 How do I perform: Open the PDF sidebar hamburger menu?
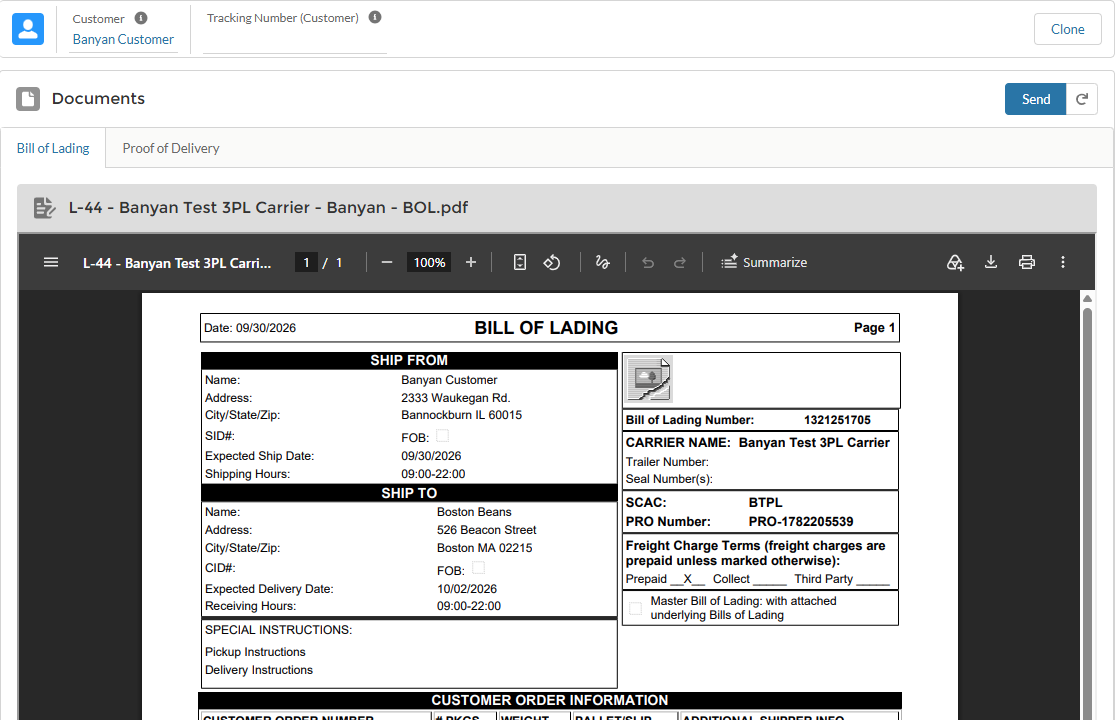51,262
